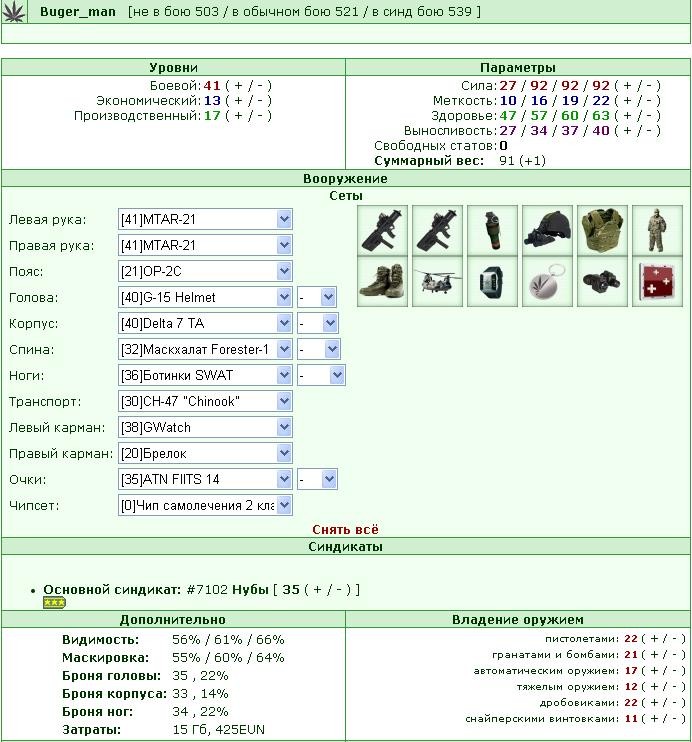Open the Голова G-15 Helmet dropdown

coord(205,298)
